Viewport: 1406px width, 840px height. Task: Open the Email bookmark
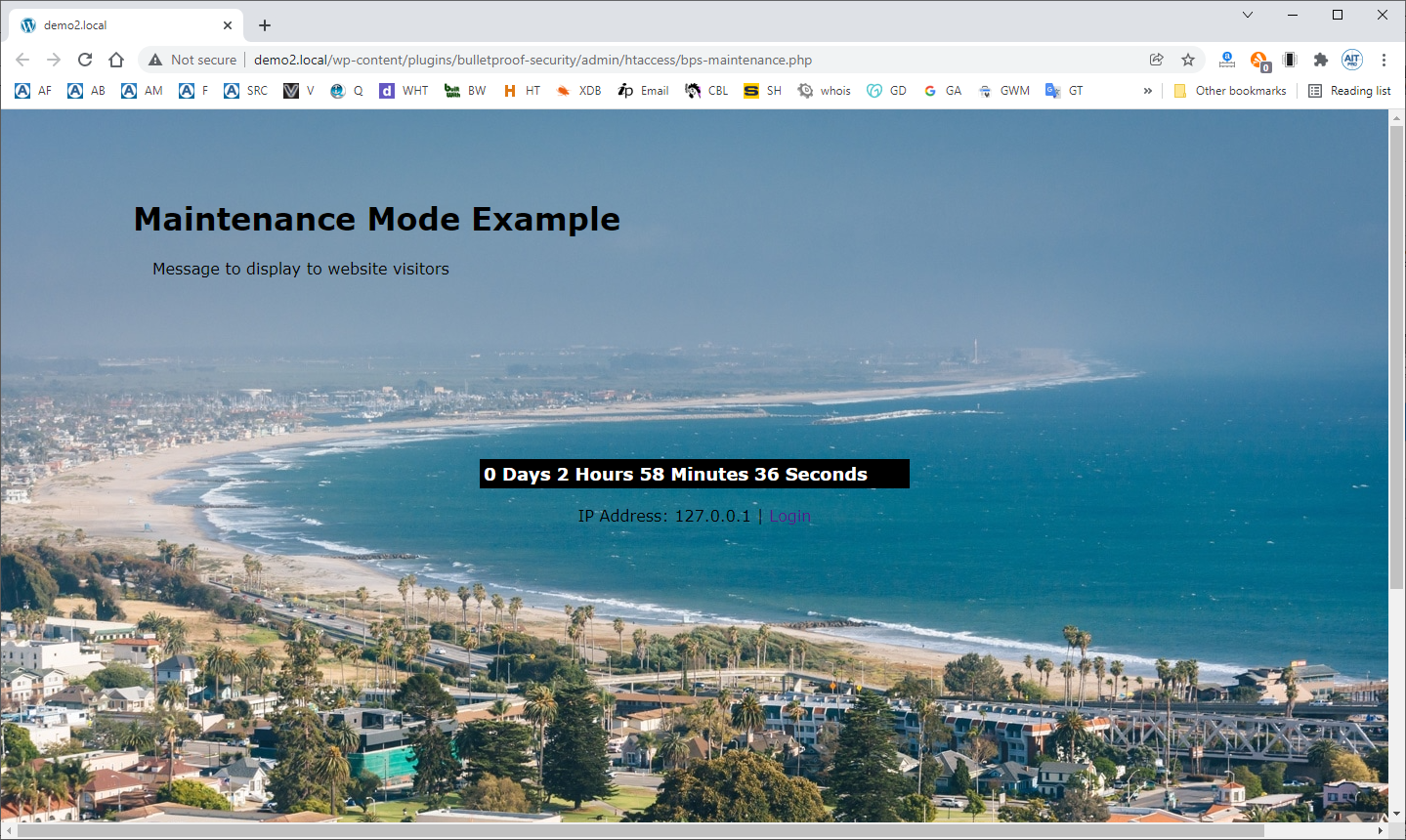(x=643, y=91)
